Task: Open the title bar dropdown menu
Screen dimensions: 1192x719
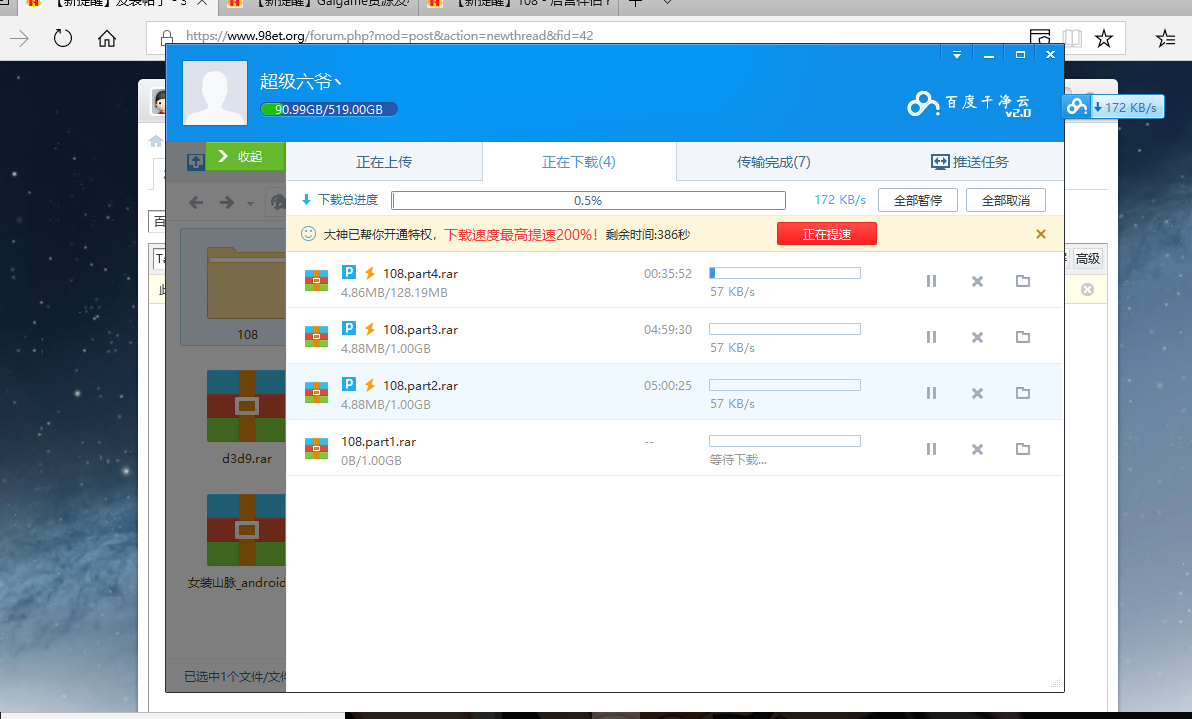Action: (x=956, y=55)
